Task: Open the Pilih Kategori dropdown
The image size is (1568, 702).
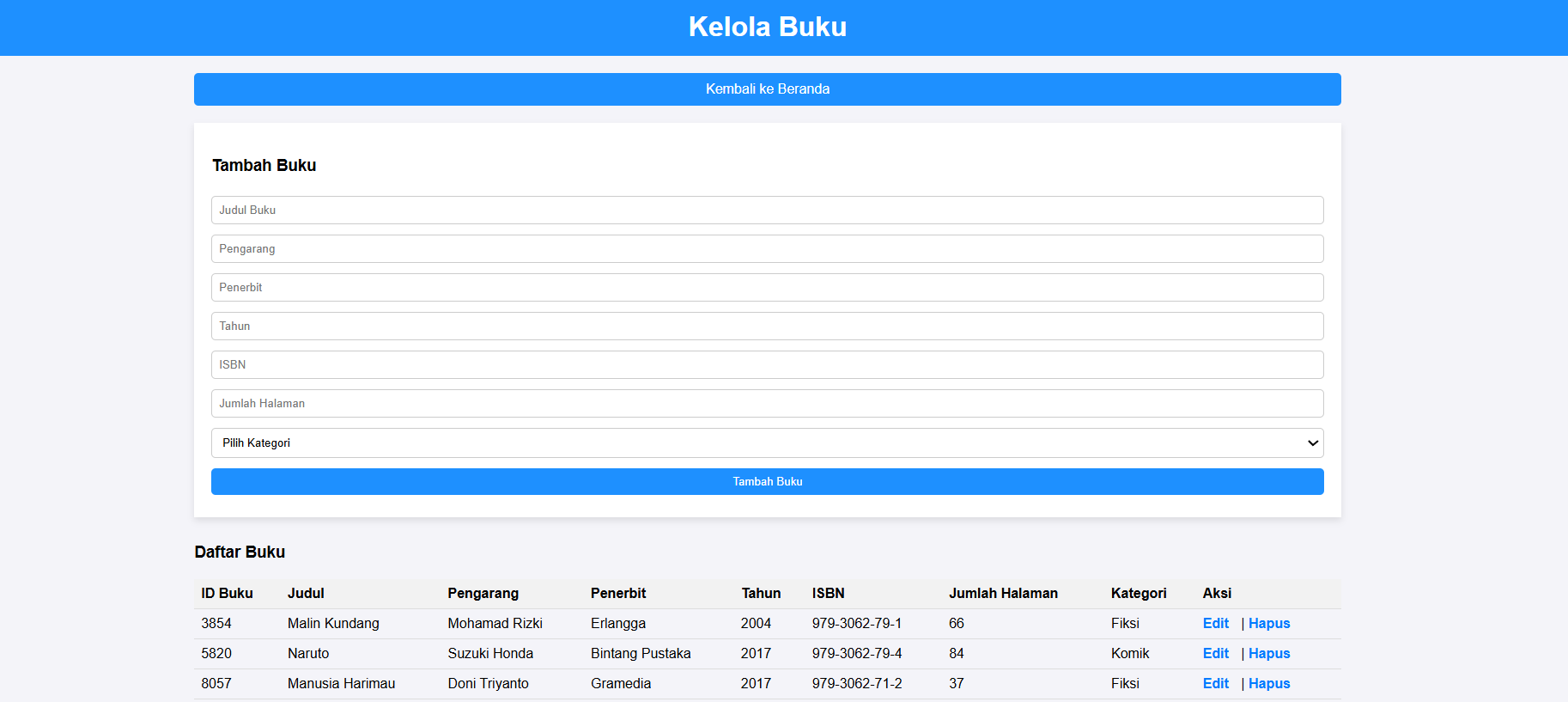Action: [x=767, y=443]
